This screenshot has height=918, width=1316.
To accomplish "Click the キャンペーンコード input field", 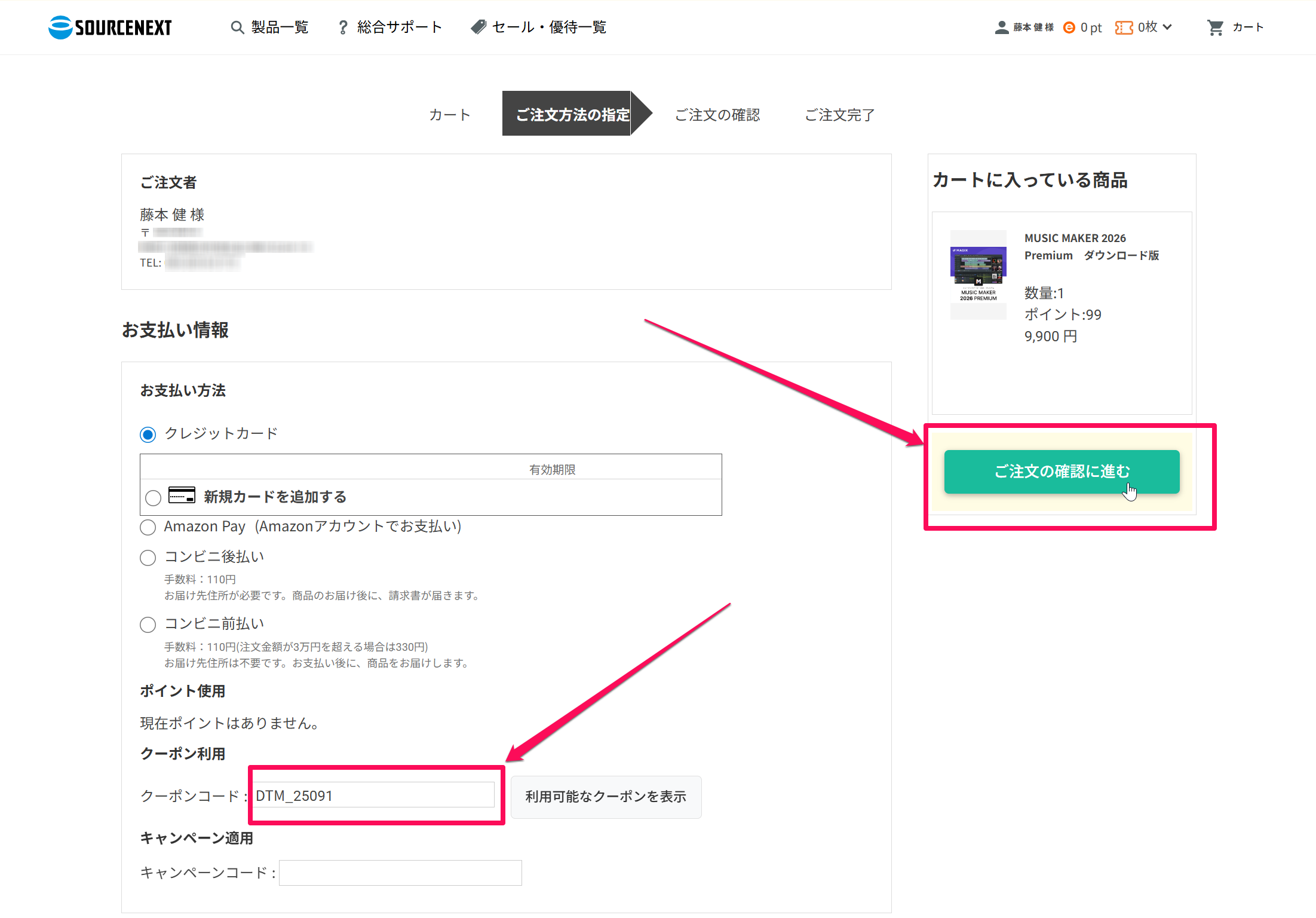I will [x=400, y=873].
